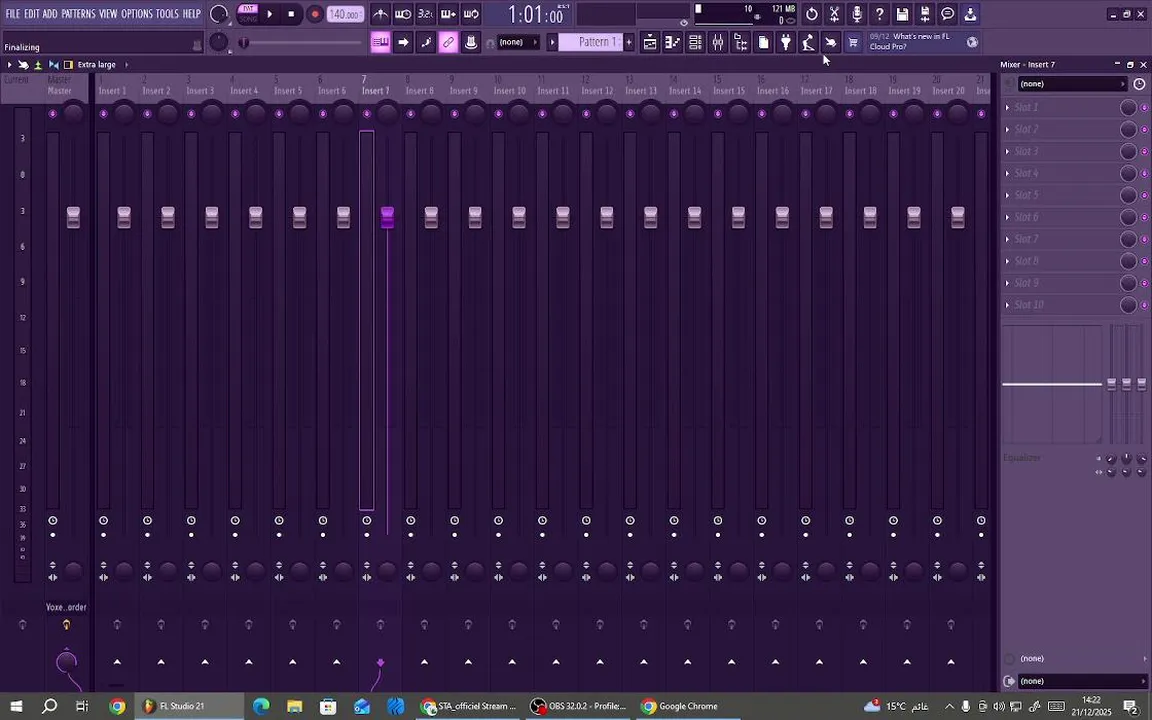Toggle Slot 7 enable LED

pos(1144,240)
